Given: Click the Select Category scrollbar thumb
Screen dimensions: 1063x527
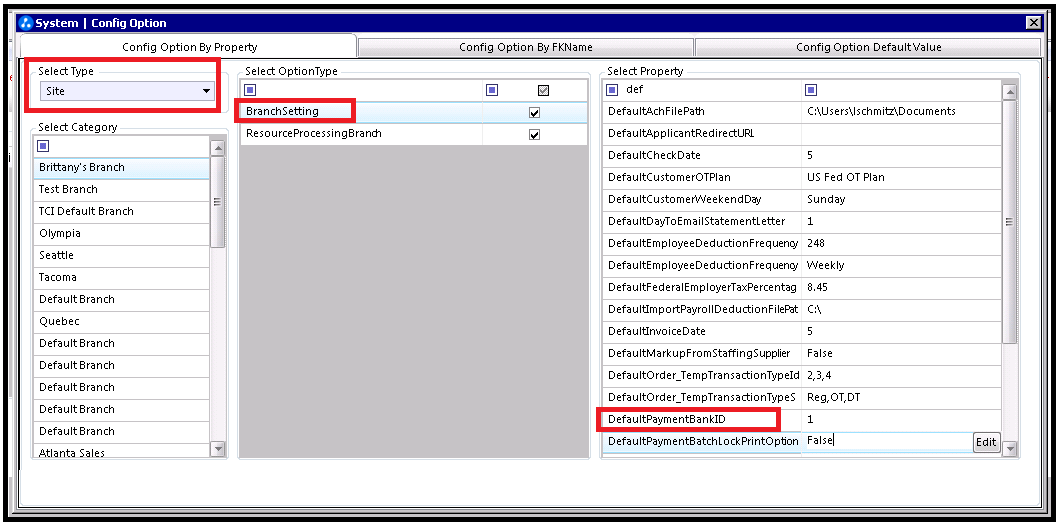Looking at the screenshot, I should (x=218, y=202).
